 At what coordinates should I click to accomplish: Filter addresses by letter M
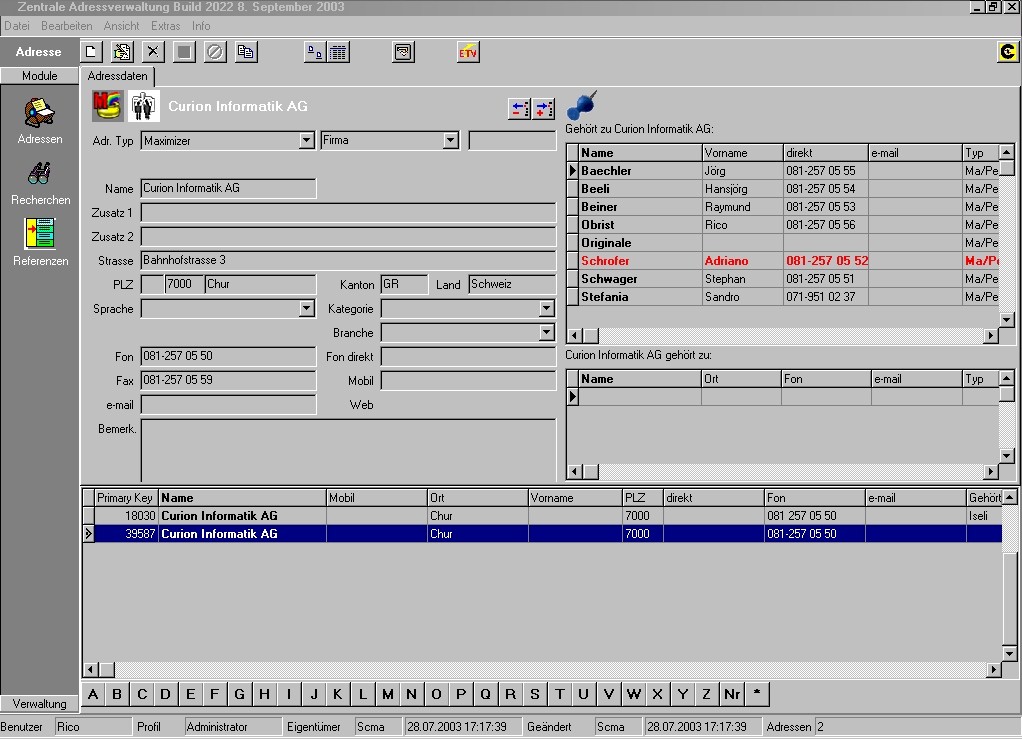[387, 694]
